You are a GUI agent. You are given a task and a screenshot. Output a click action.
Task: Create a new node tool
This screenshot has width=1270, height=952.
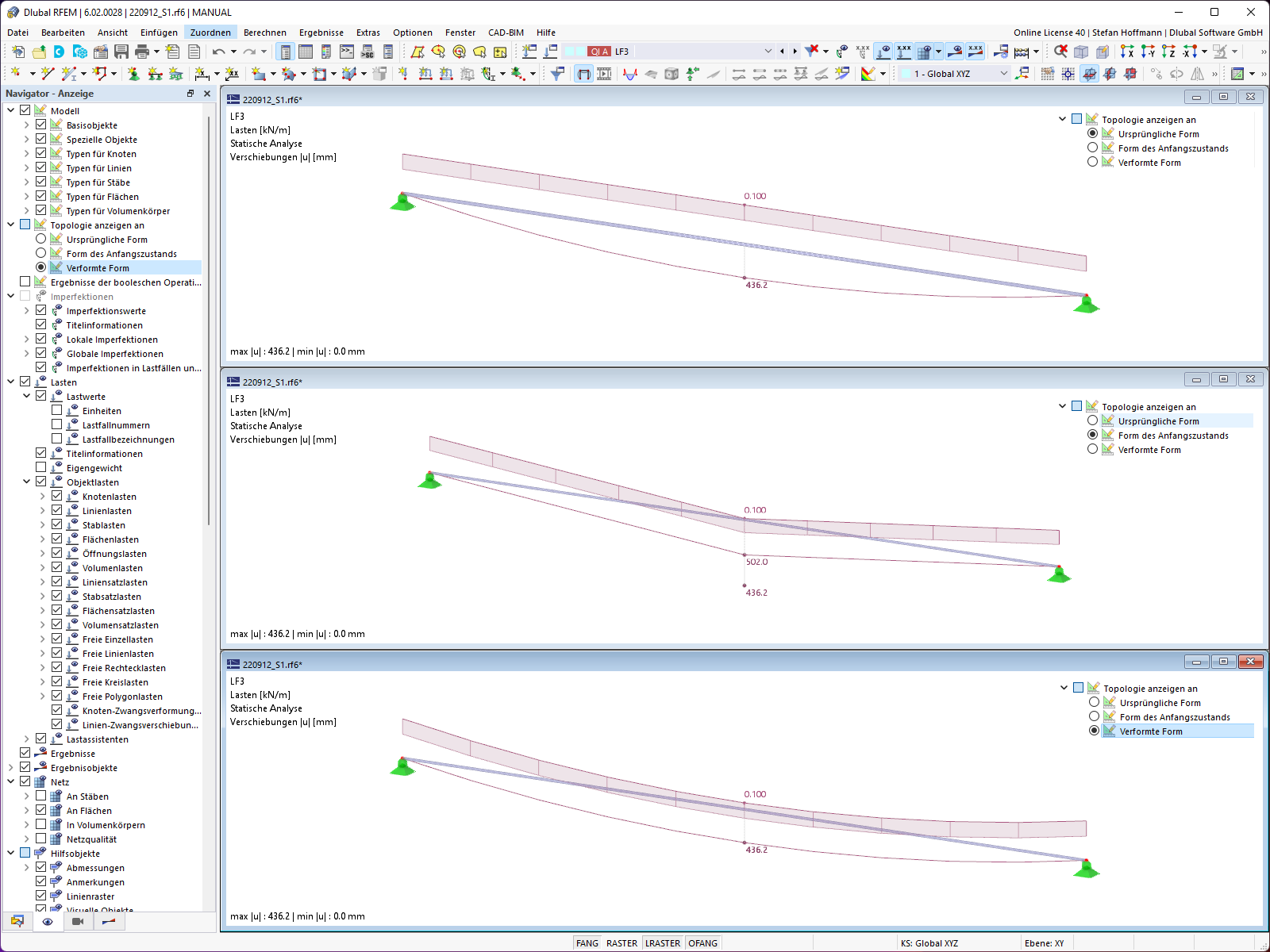tap(16, 74)
